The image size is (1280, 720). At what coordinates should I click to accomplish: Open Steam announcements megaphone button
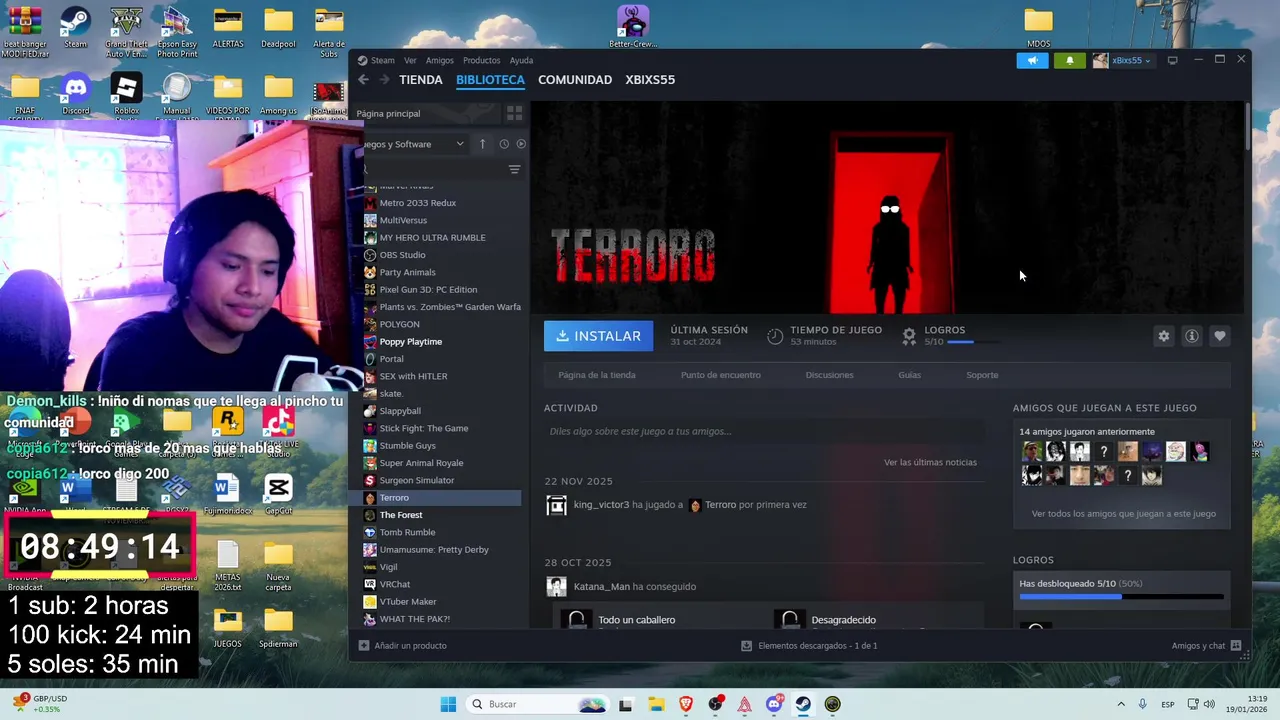[x=1032, y=60]
